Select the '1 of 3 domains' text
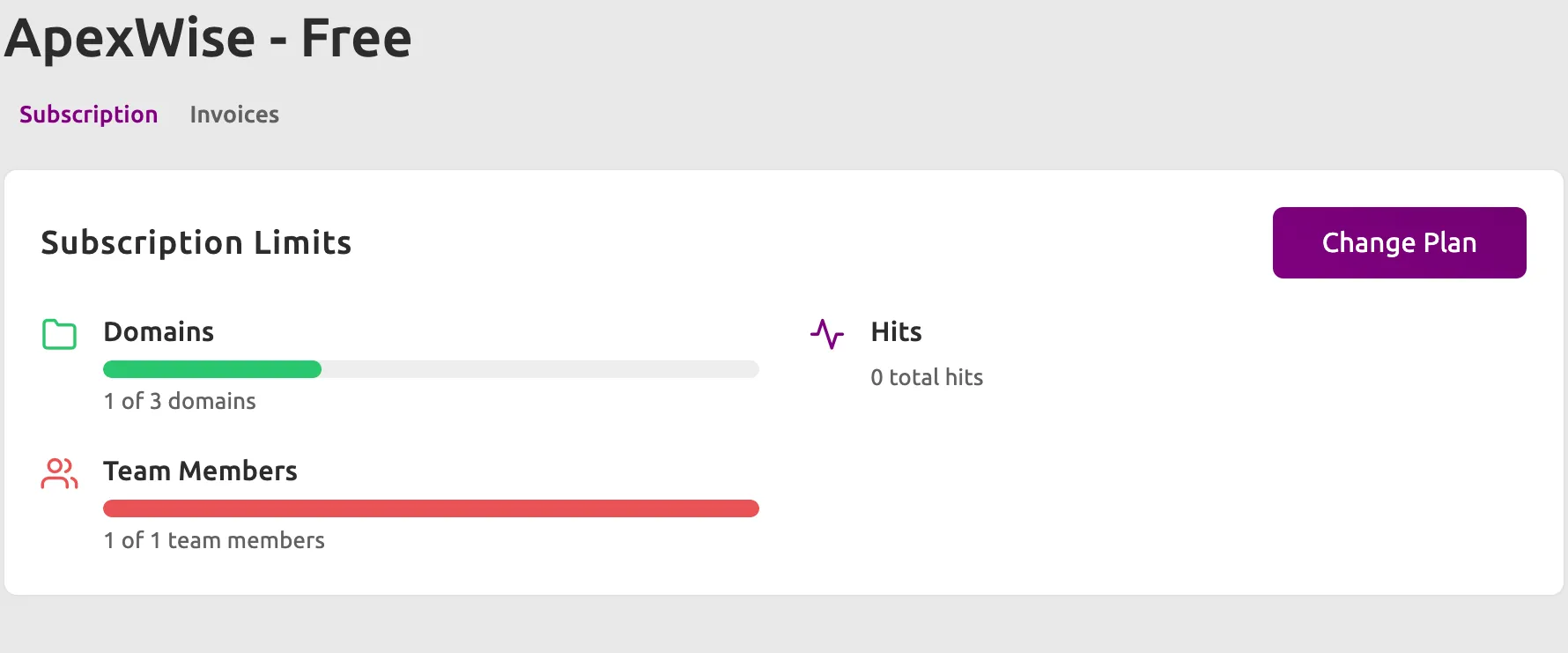Viewport: 1568px width, 653px height. pos(180,401)
